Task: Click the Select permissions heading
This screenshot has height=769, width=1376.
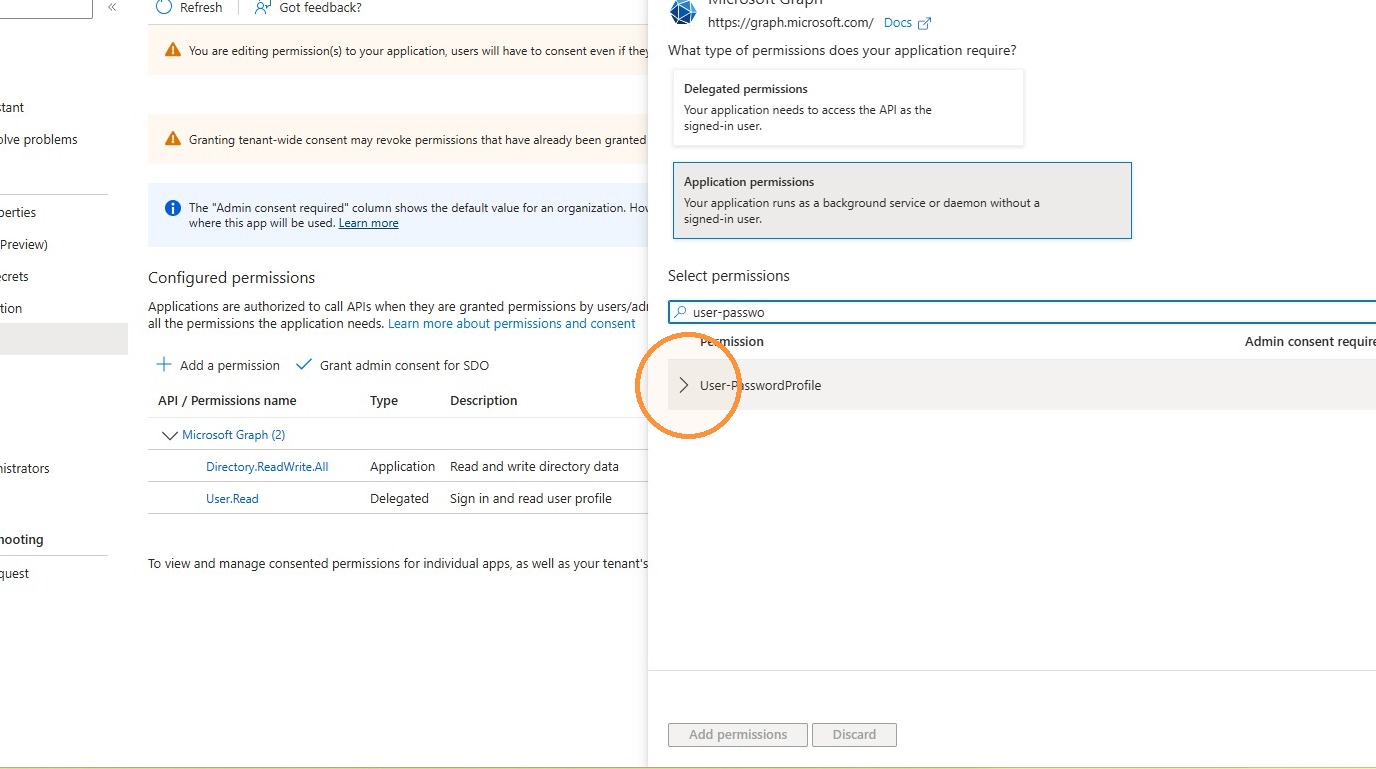Action: click(x=729, y=276)
